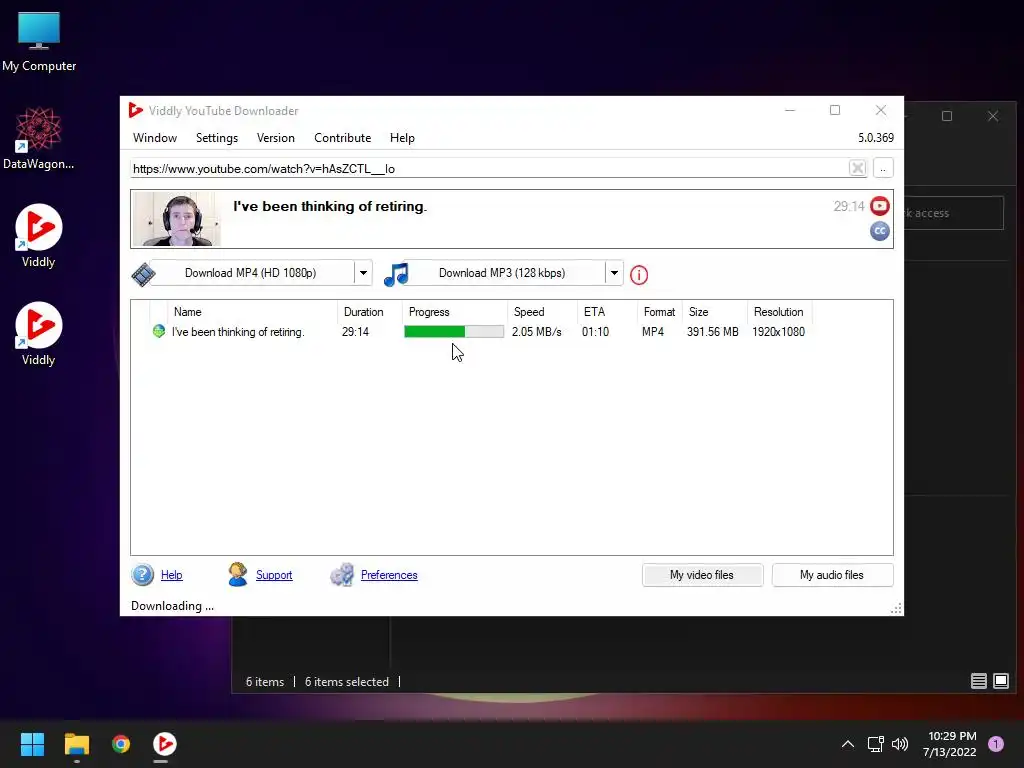Click the video title 'I've been thinking of retiring.' heading
The height and width of the screenshot is (768, 1024).
point(330,206)
